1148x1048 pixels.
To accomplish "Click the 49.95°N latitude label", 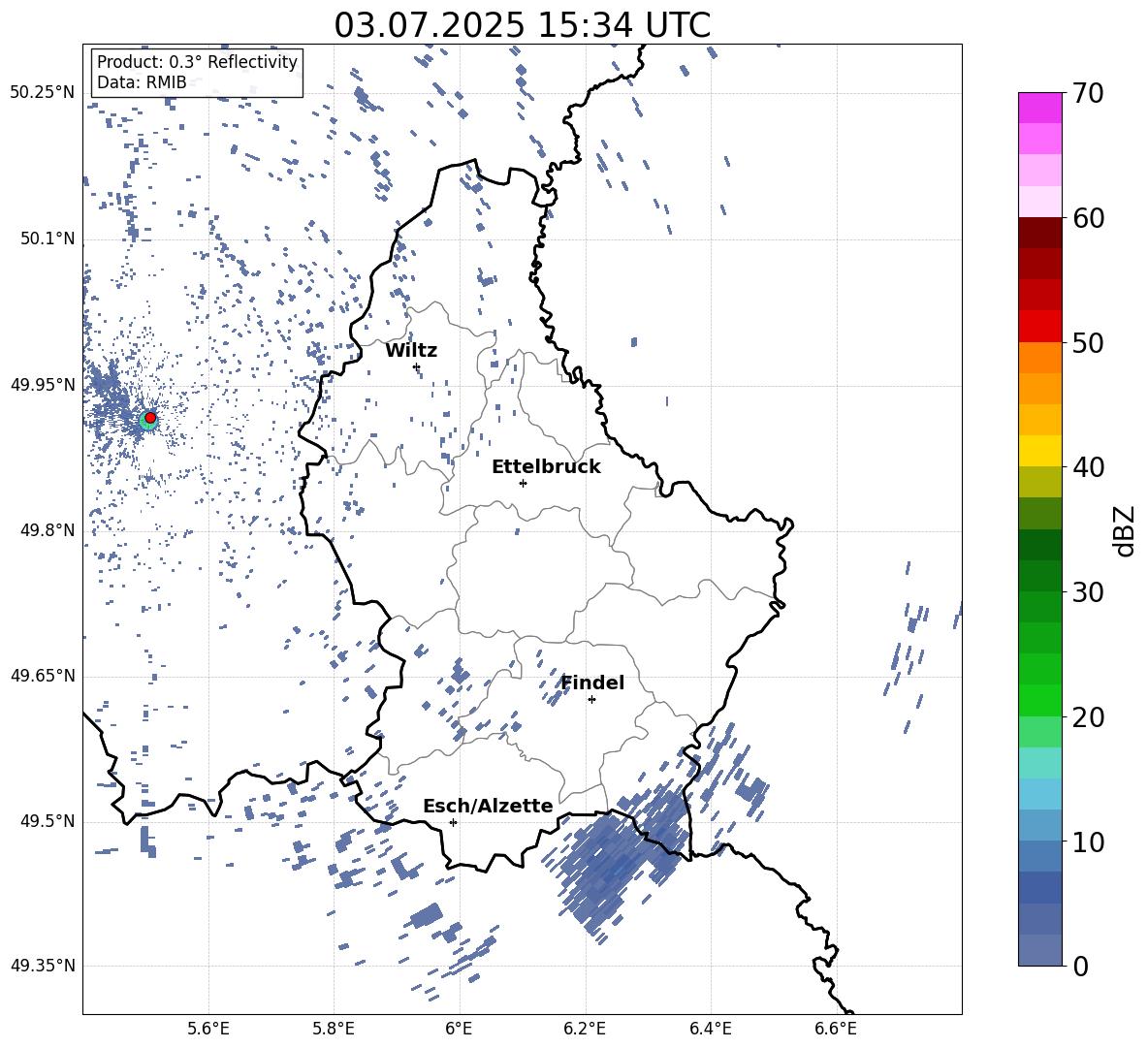I will pyautogui.click(x=43, y=384).
